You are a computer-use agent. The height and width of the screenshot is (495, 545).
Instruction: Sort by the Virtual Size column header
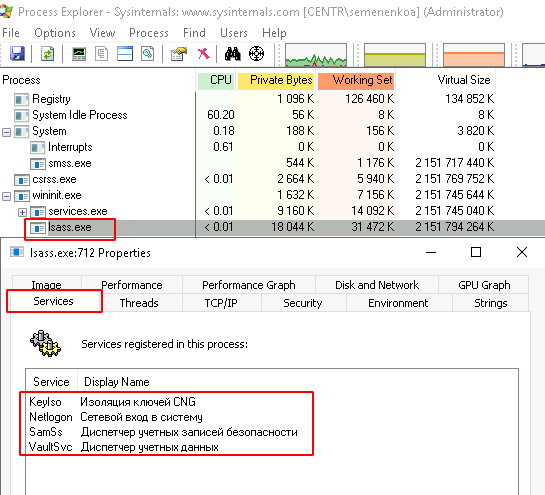point(446,80)
